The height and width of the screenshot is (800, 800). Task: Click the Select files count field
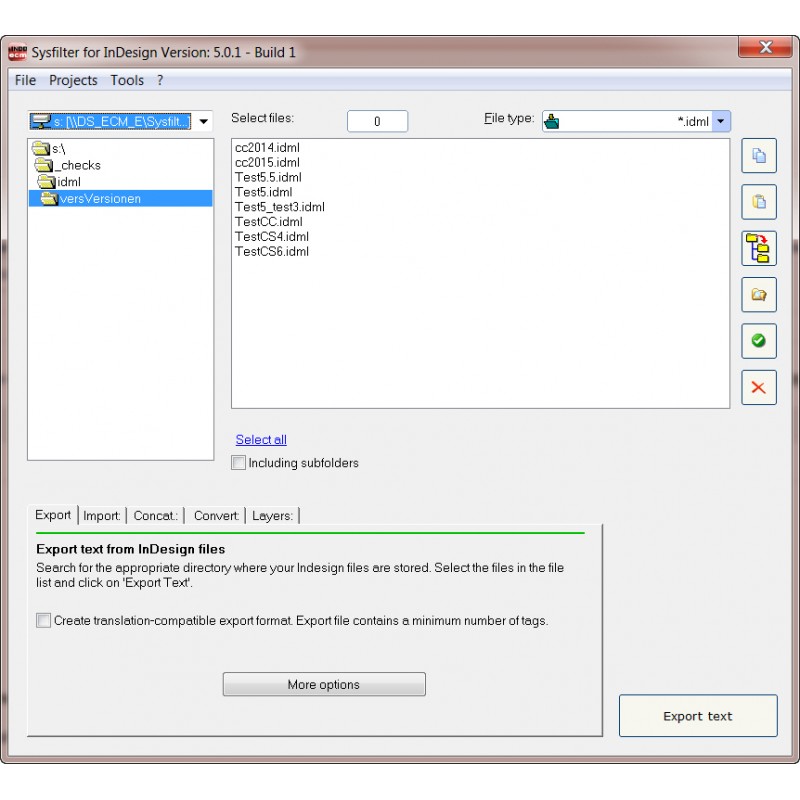point(378,121)
